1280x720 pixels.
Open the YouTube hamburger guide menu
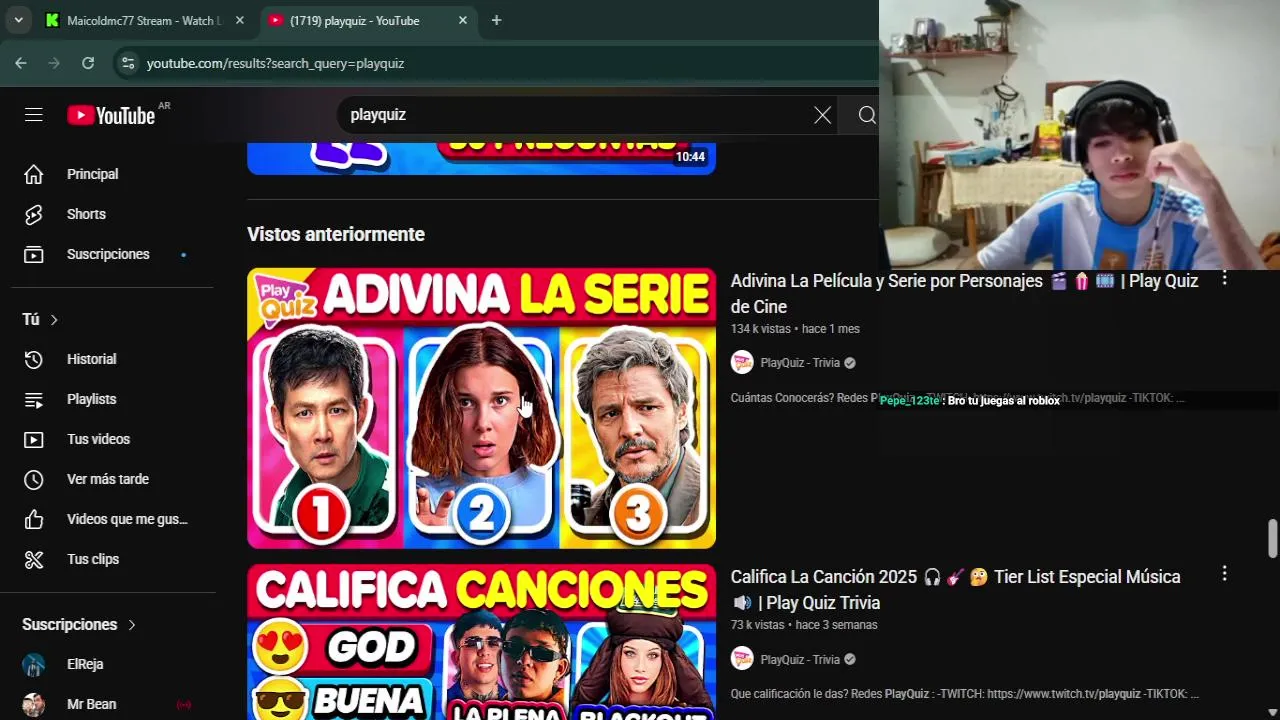coord(34,115)
